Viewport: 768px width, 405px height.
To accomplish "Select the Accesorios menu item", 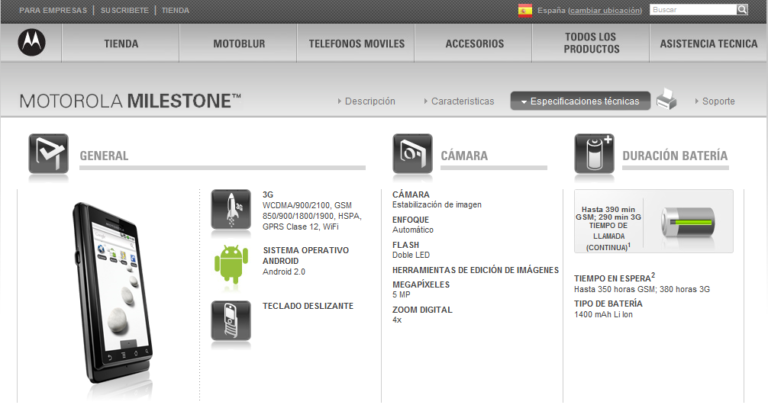I will (474, 44).
